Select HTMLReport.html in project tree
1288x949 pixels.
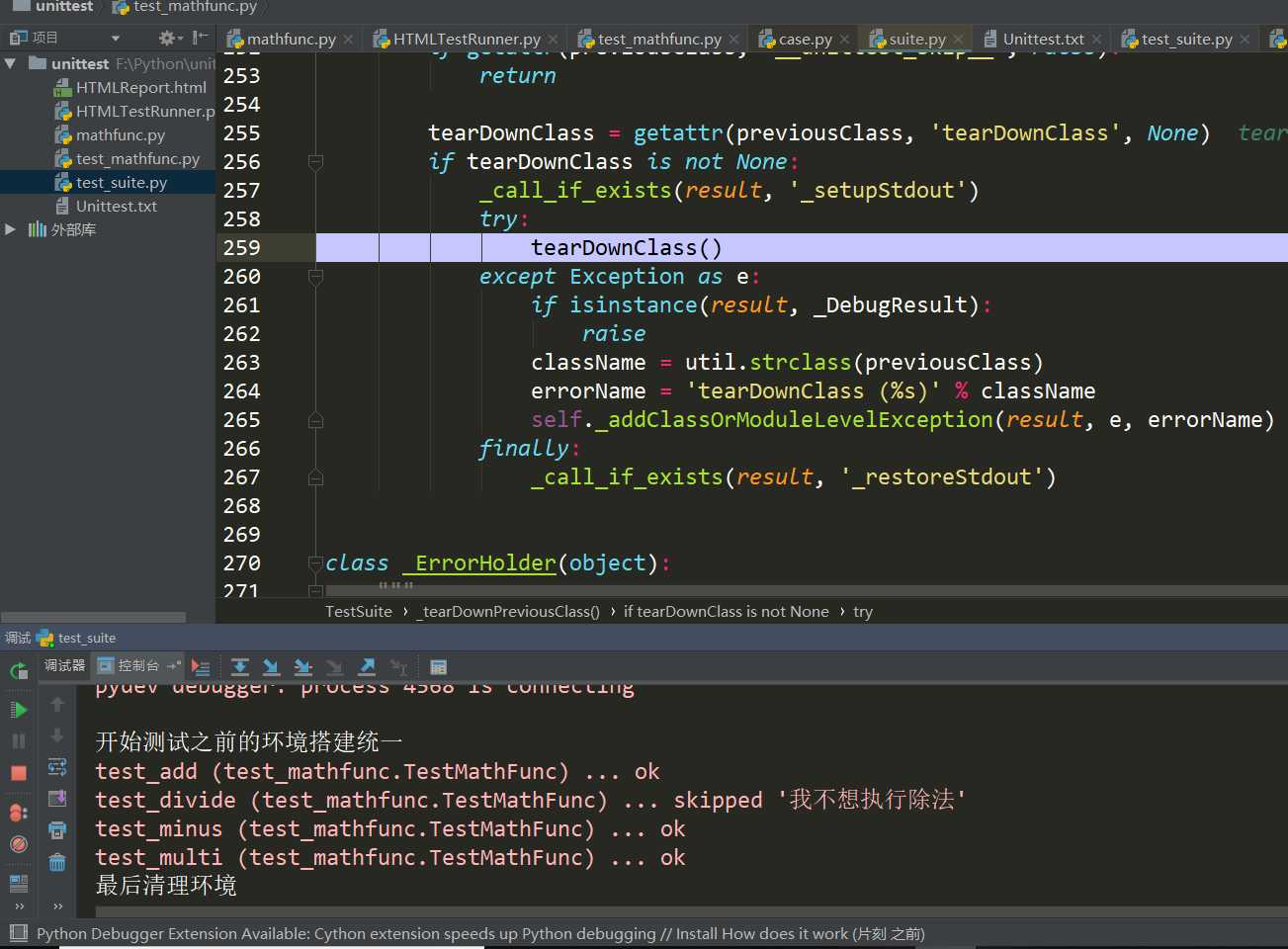[x=129, y=87]
